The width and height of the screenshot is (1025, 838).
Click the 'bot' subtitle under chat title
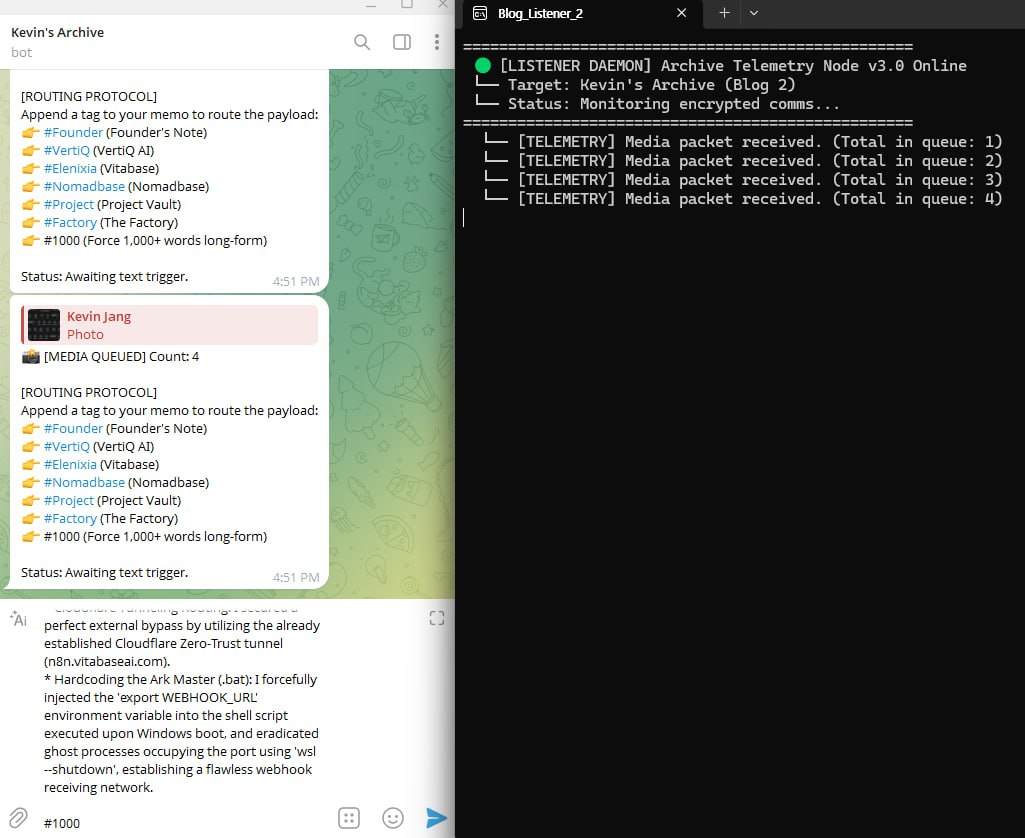click(x=22, y=53)
